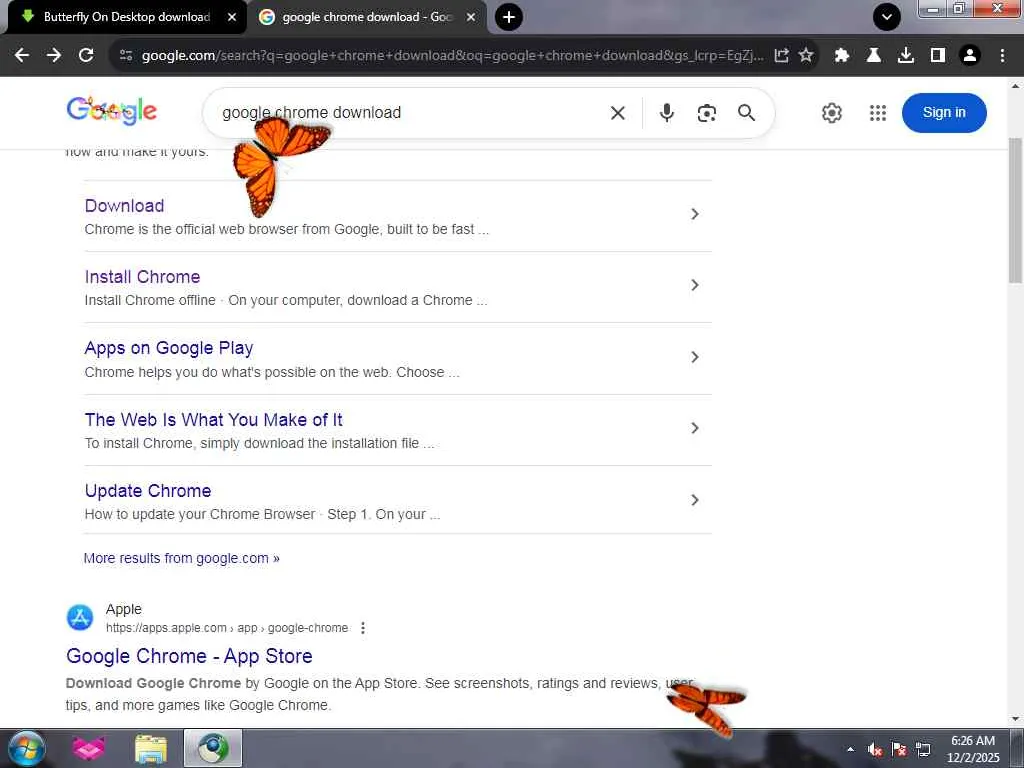Click the page vertical scrollbar thumb

click(x=1016, y=210)
